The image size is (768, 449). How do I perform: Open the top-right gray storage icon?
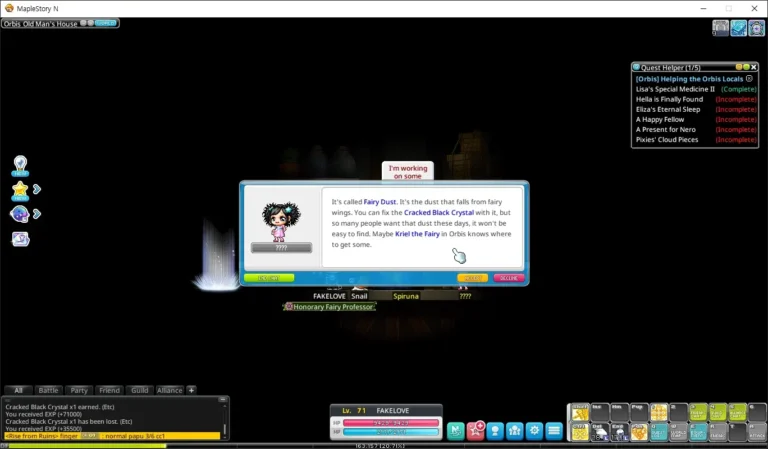(x=720, y=28)
